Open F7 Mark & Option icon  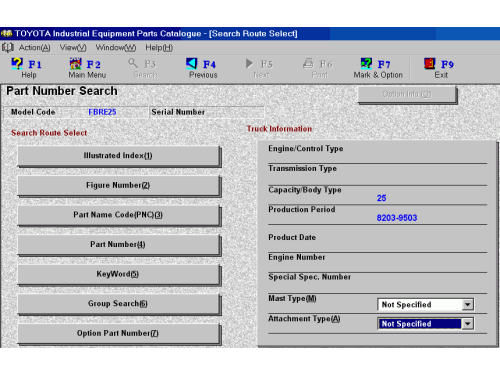(366, 63)
